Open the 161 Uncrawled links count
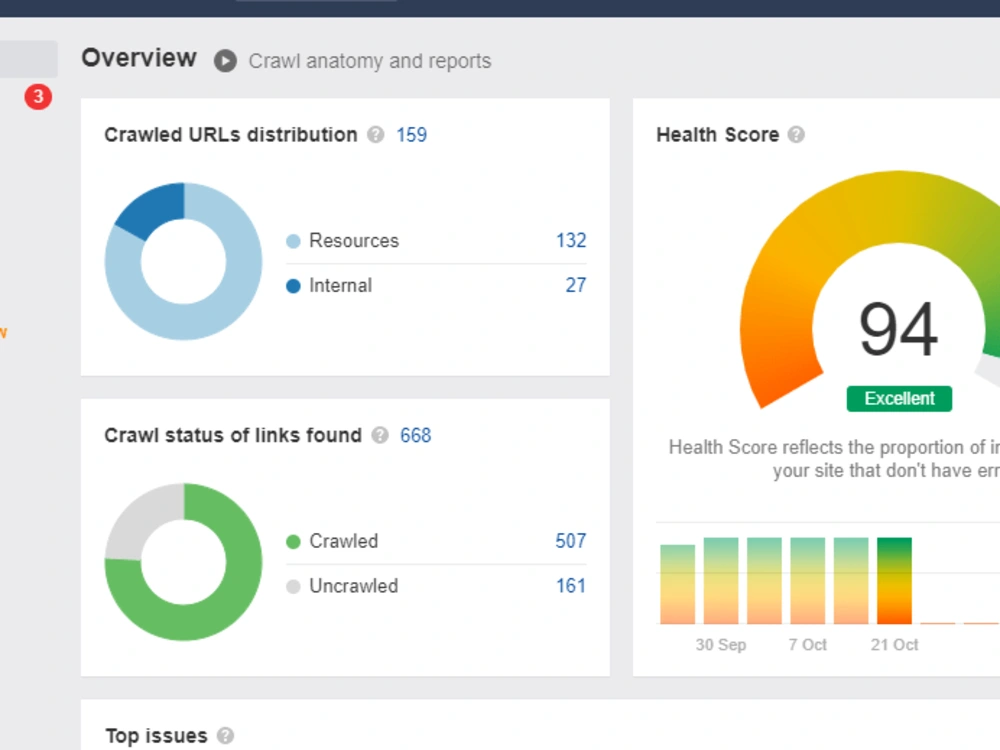This screenshot has height=750, width=1000. point(571,585)
